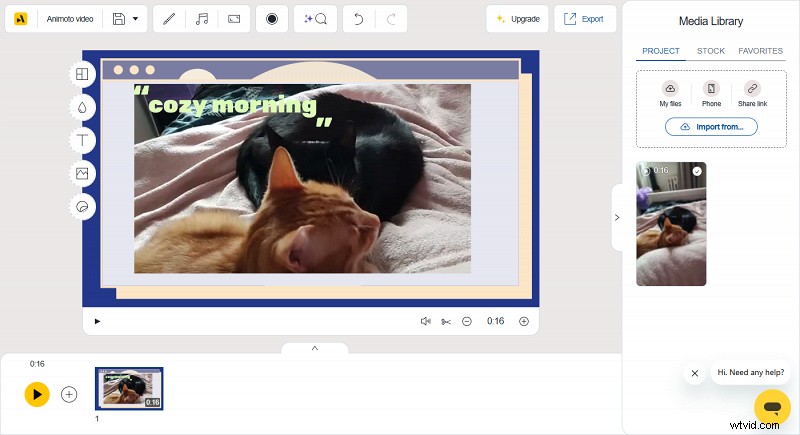Switch to the PROJECT tab
800x435 pixels.
[661, 51]
